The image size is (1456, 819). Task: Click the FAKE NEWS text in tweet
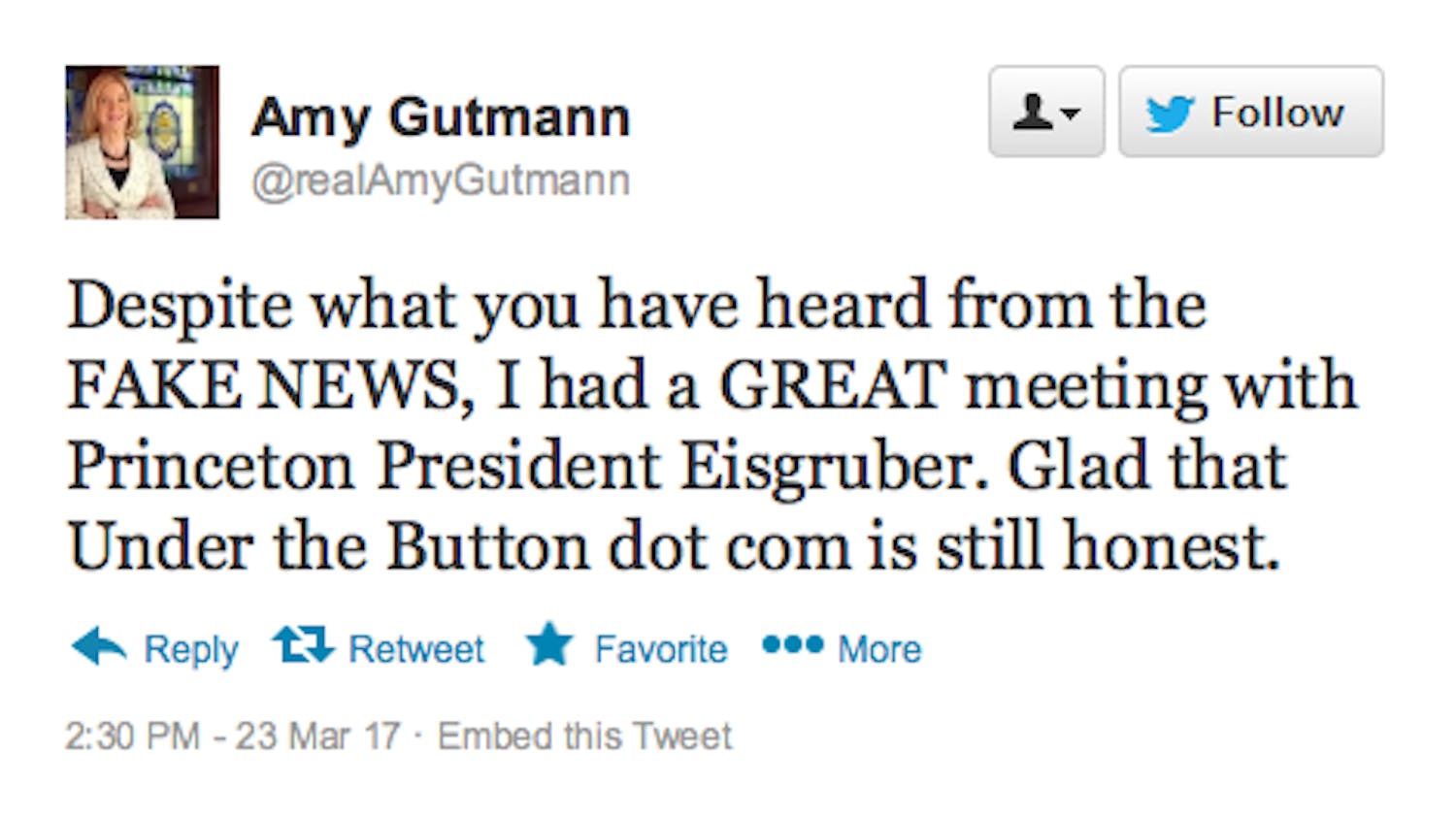point(264,386)
